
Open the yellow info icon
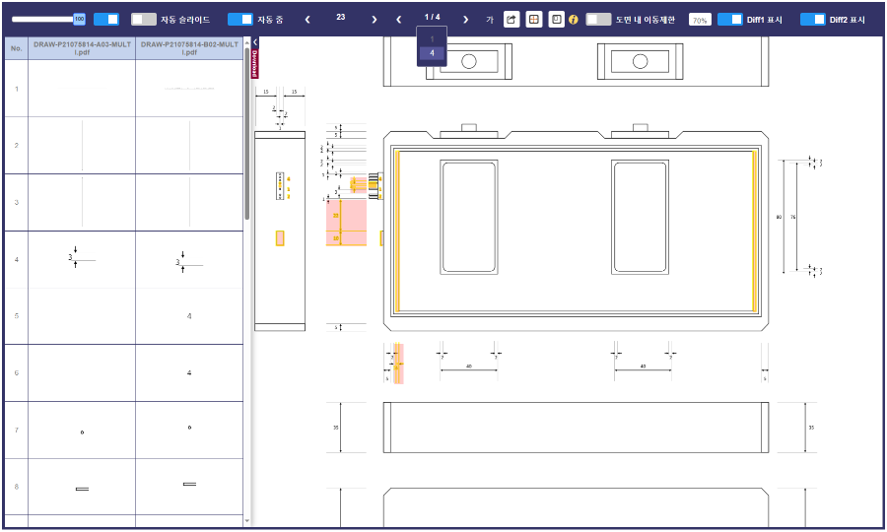tap(574, 20)
